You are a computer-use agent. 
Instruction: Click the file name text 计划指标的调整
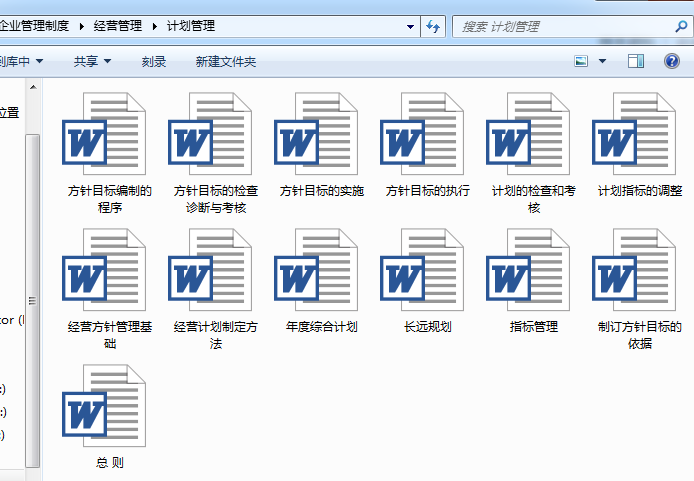point(640,191)
